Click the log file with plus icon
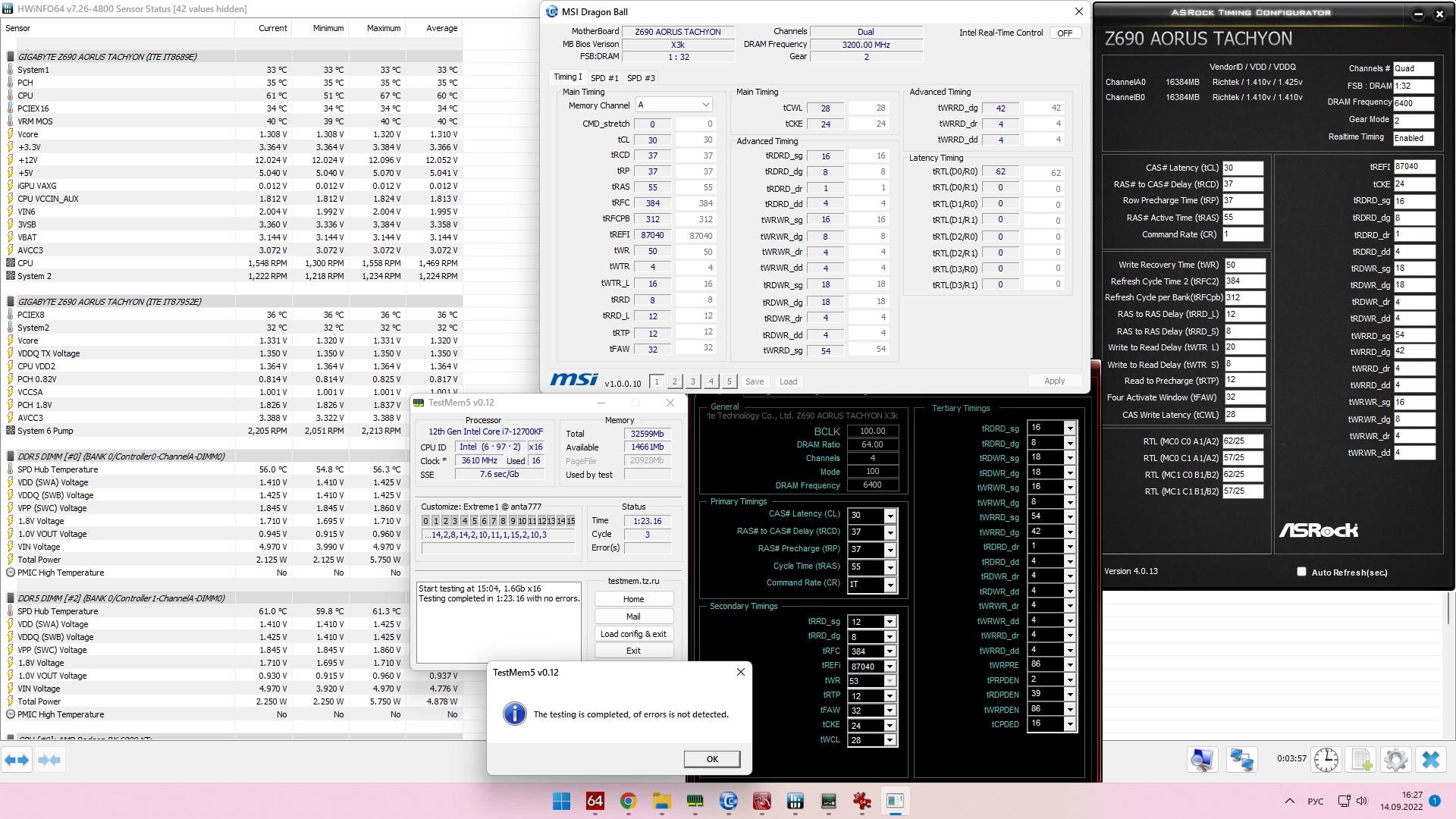 click(x=1362, y=759)
